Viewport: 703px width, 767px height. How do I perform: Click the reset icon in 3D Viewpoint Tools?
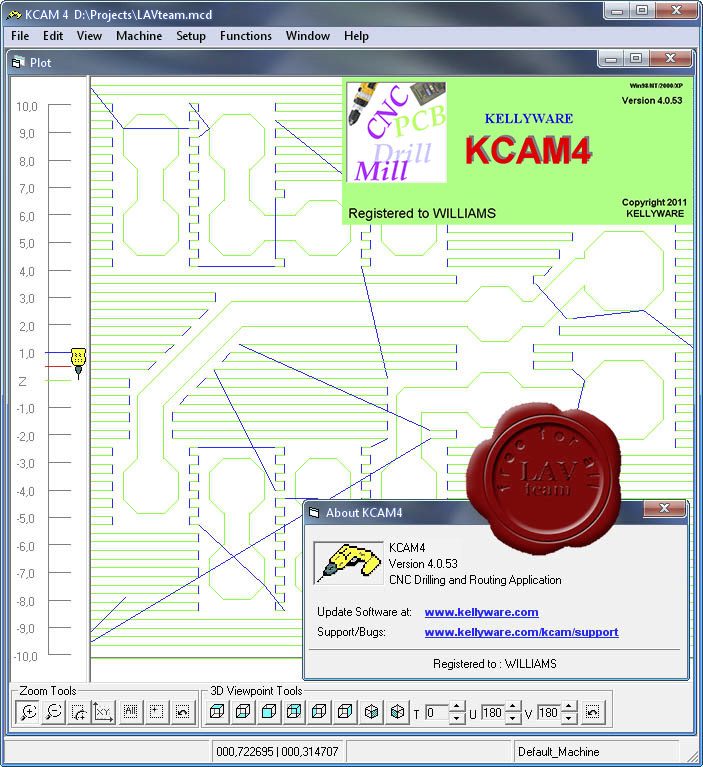coord(592,712)
